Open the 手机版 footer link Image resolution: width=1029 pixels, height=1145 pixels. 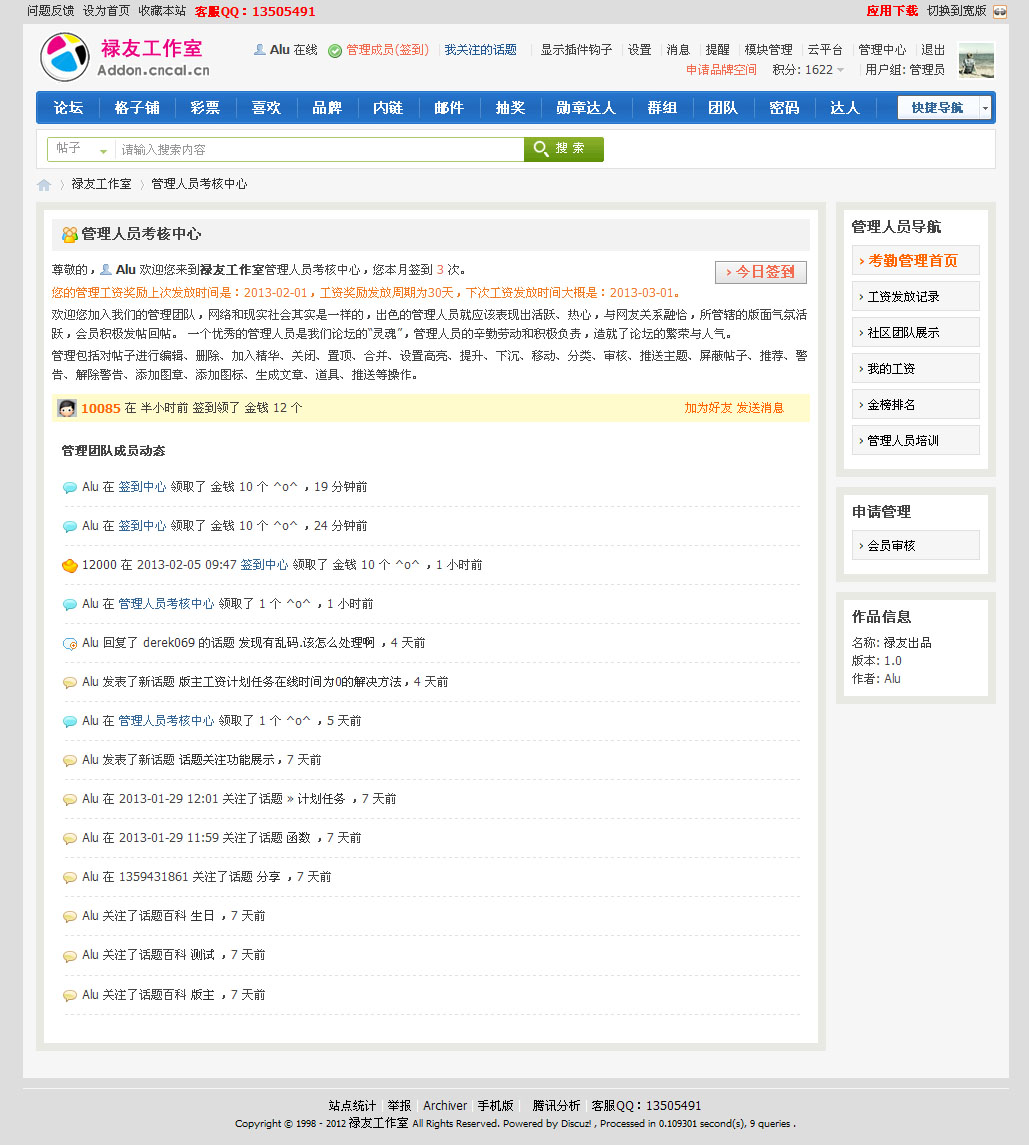(496, 1106)
